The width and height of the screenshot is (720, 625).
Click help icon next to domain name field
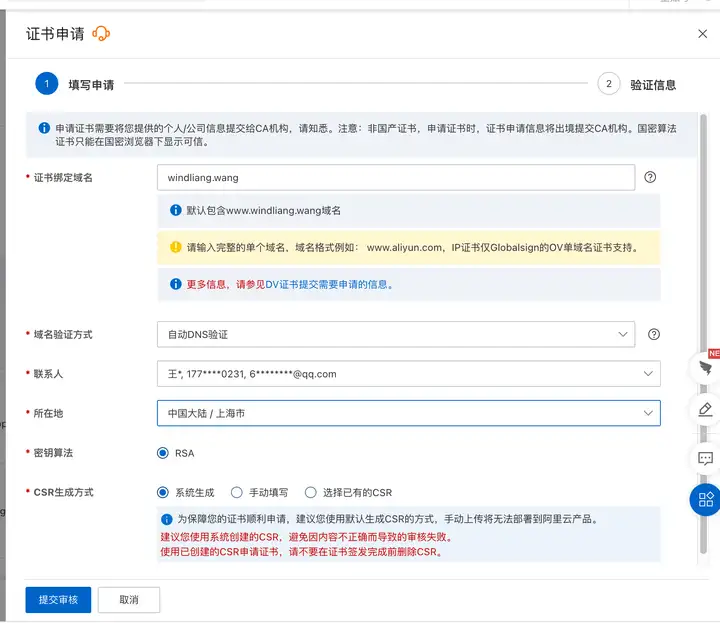[x=650, y=177]
